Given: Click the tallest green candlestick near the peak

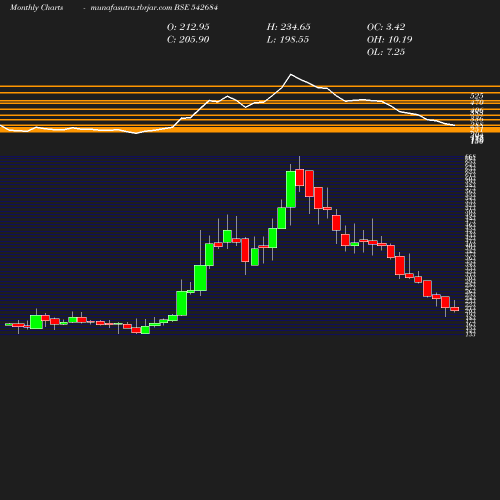Looking at the screenshot, I should [x=291, y=189].
